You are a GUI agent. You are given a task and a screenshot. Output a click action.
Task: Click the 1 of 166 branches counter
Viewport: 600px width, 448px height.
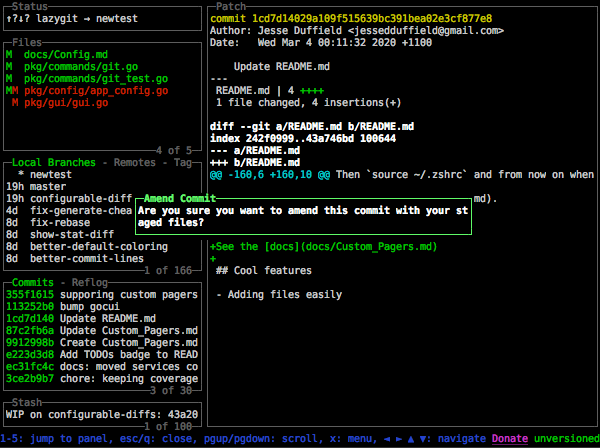pos(168,270)
